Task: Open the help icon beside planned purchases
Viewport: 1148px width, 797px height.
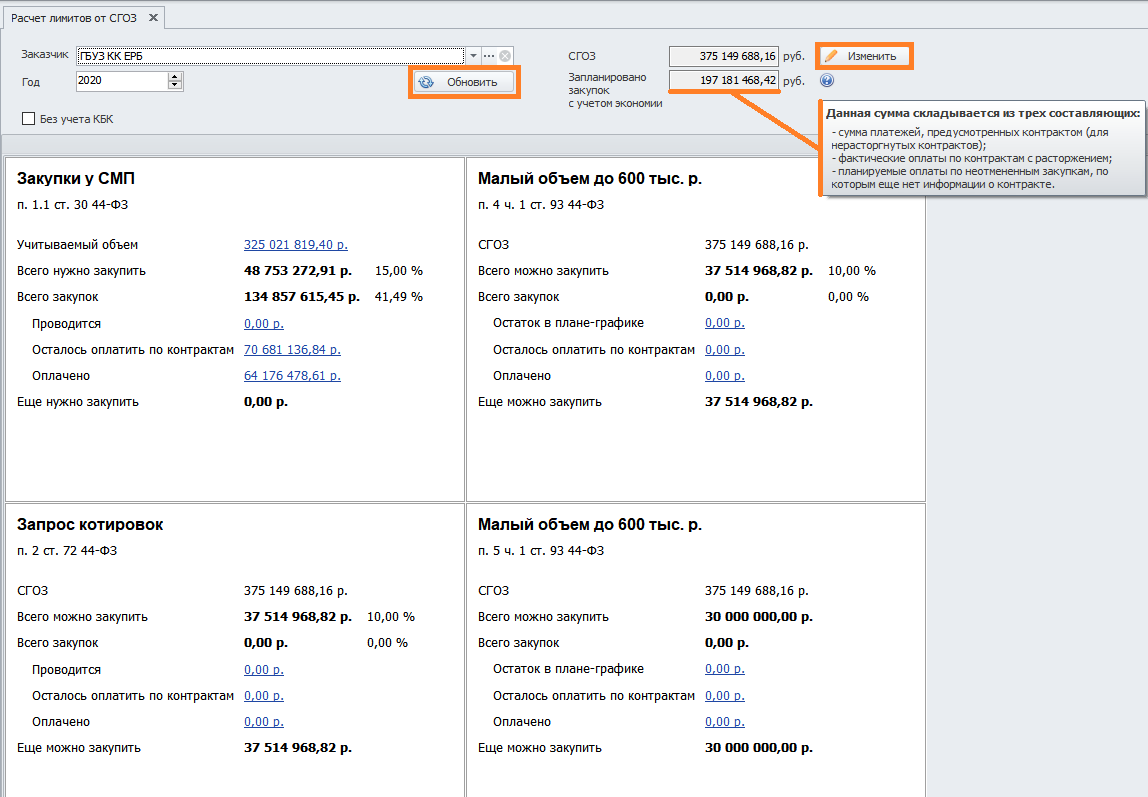Action: [x=827, y=81]
